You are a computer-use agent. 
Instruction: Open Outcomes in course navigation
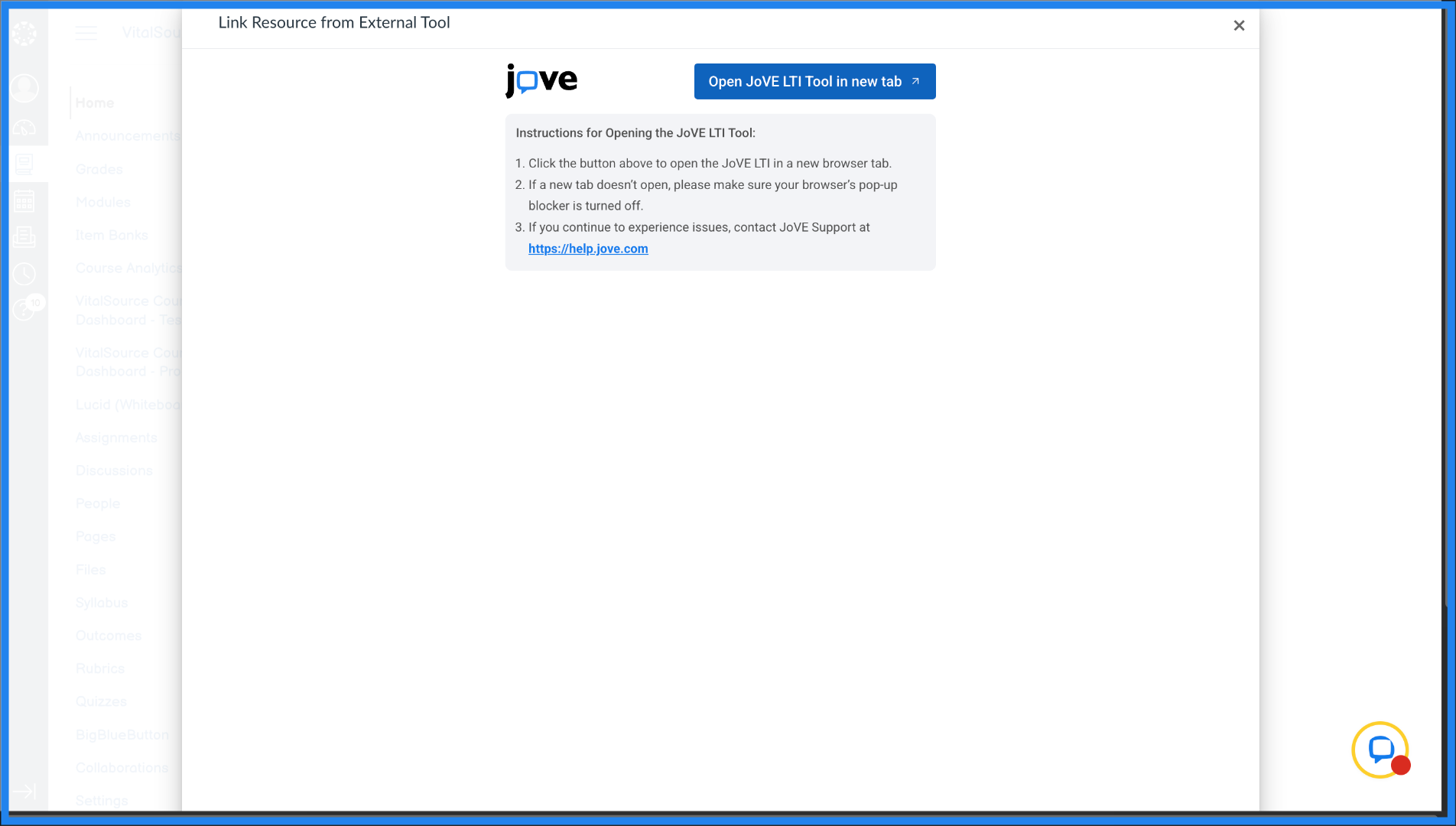[109, 636]
